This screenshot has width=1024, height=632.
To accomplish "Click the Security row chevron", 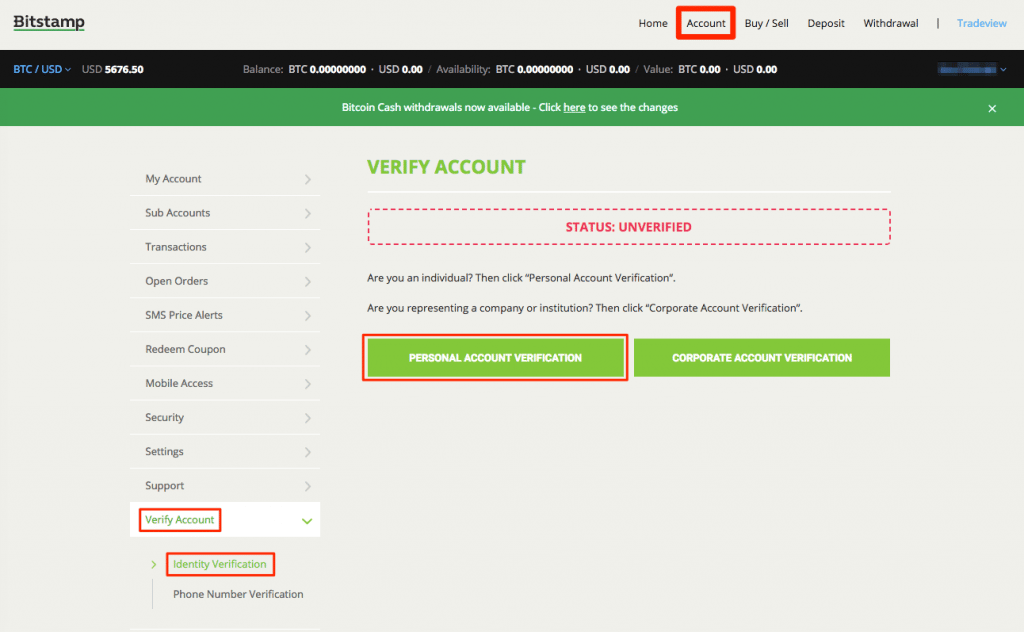I will pos(307,418).
